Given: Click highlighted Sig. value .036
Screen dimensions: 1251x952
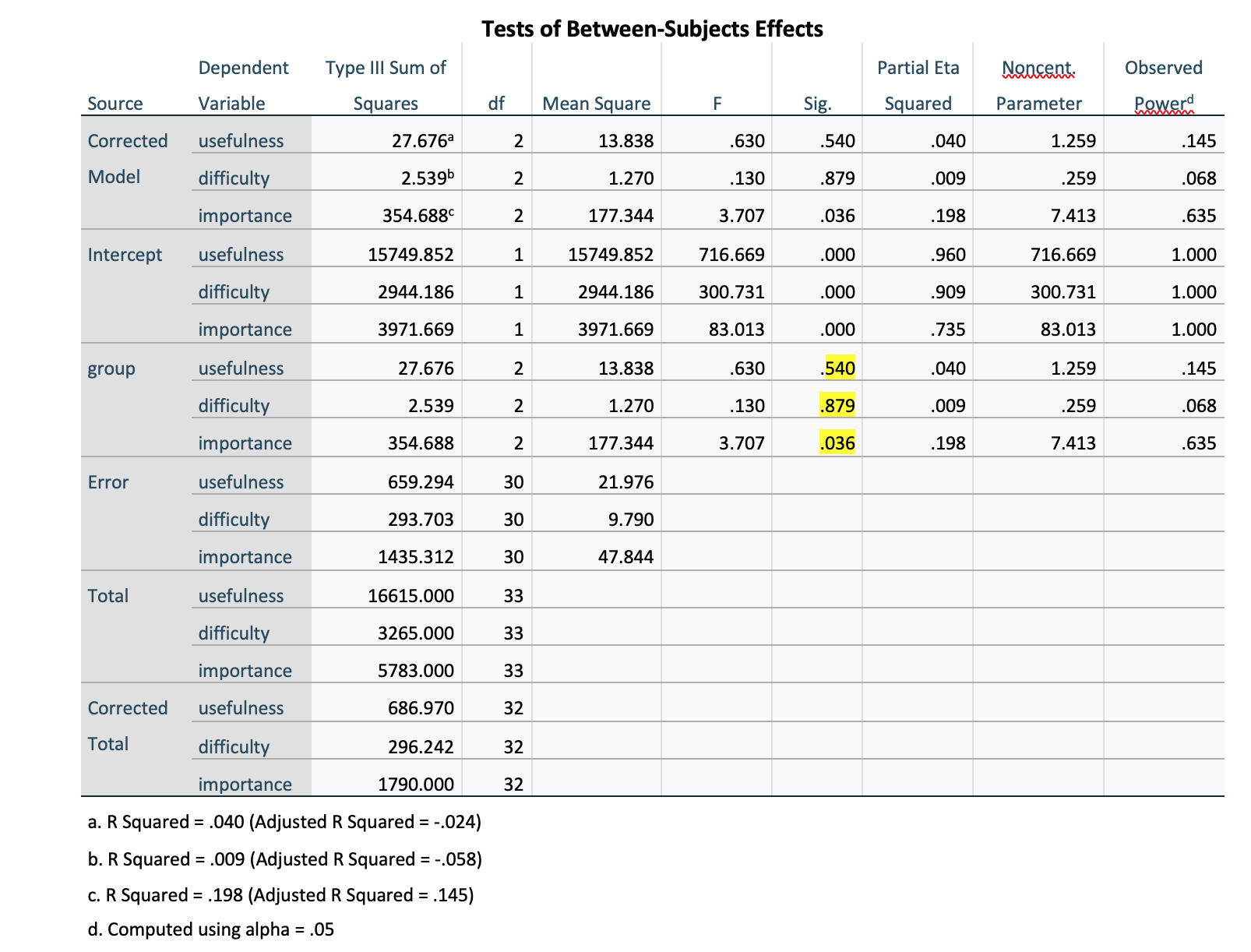Looking at the screenshot, I should [837, 443].
